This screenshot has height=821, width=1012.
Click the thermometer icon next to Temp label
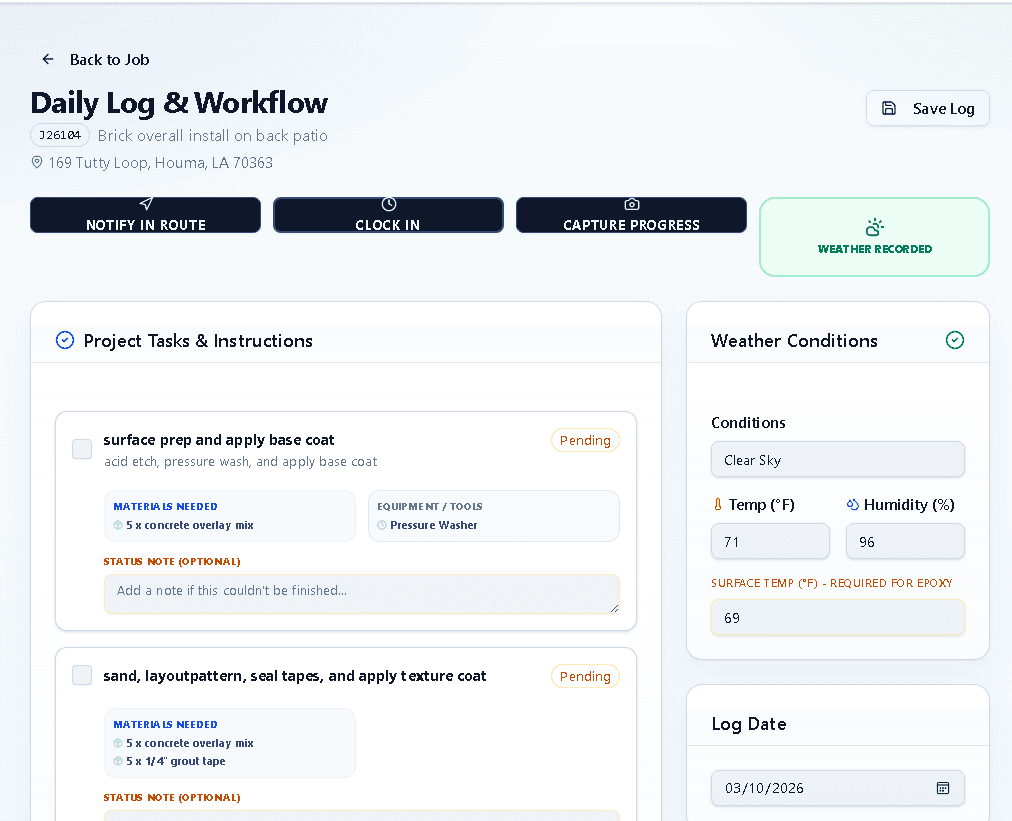pos(720,504)
